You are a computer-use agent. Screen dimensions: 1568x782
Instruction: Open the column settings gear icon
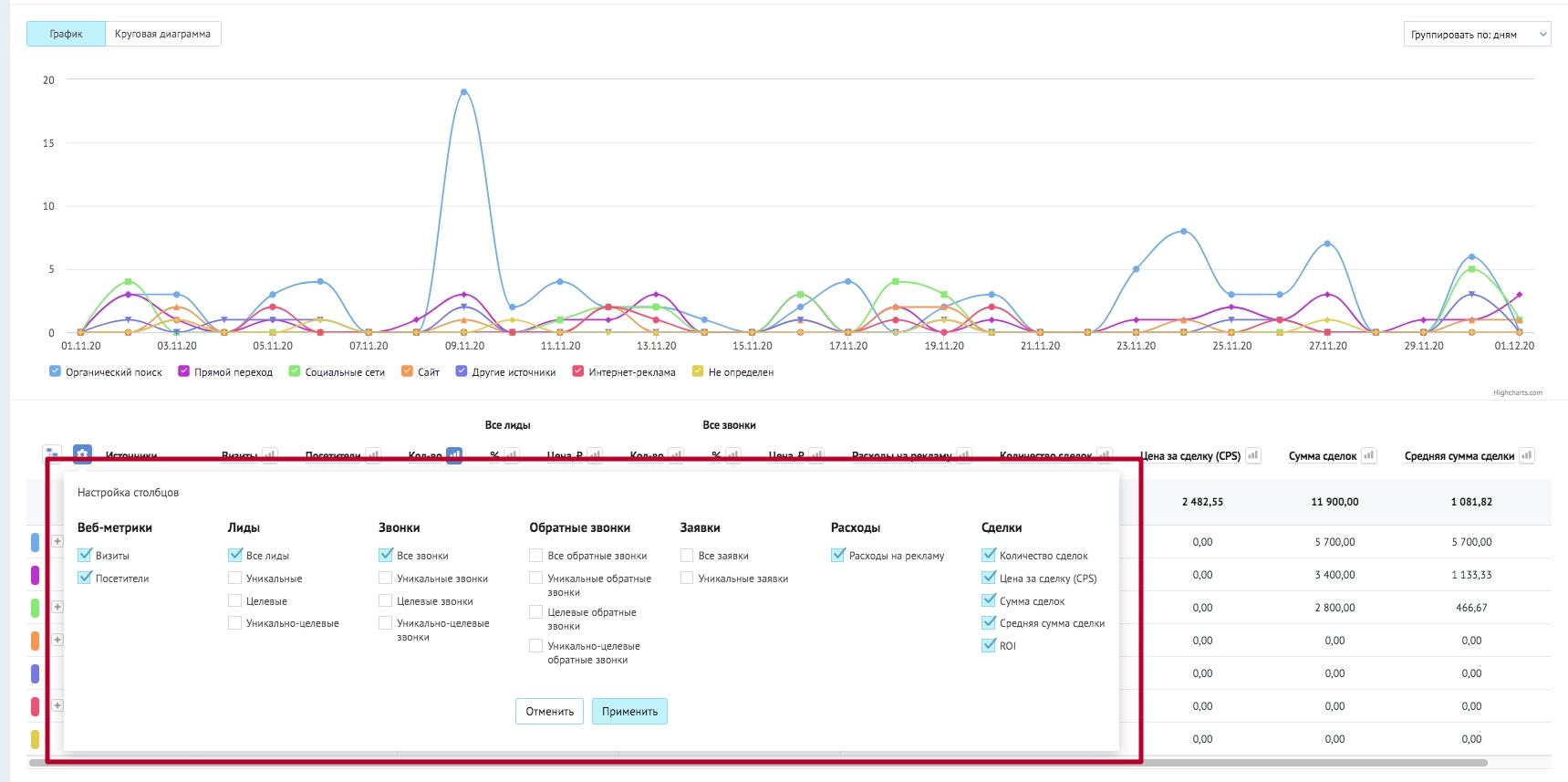point(82,454)
